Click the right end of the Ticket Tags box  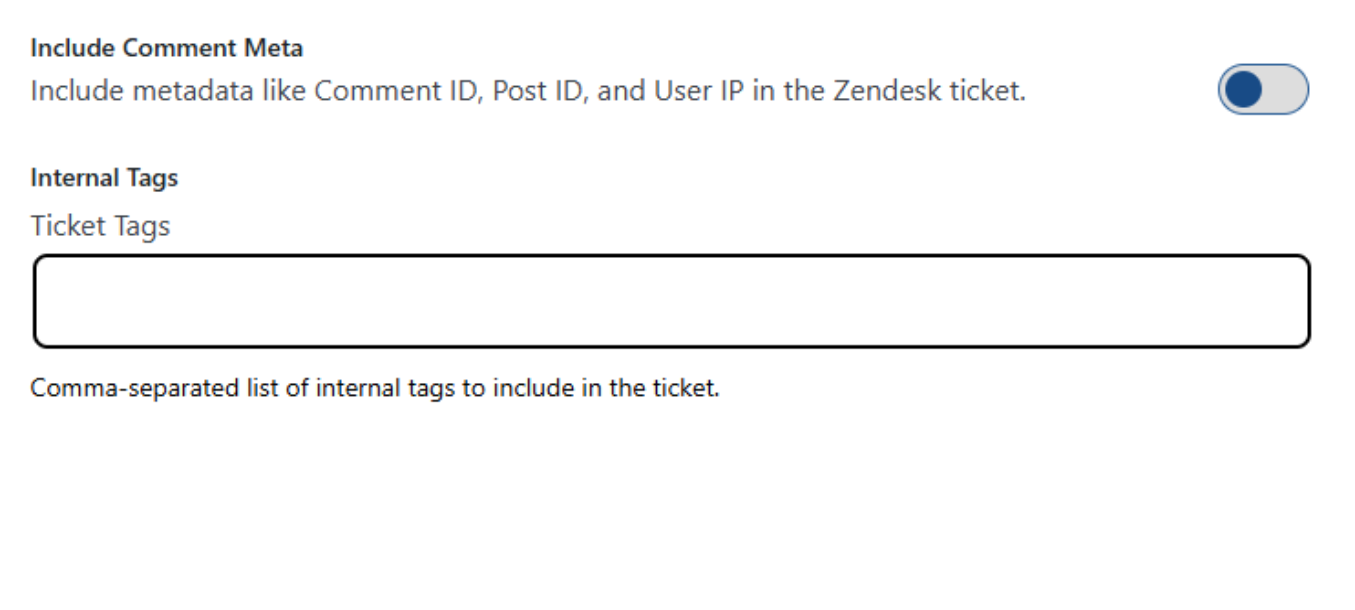pyautogui.click(x=1295, y=301)
